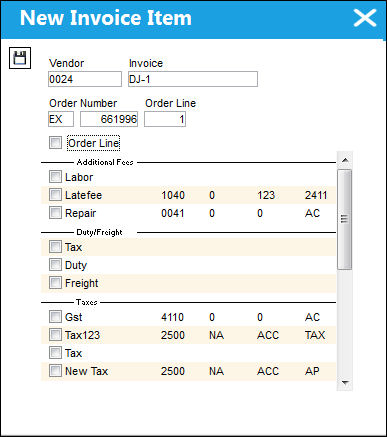Screen dimensions: 387x437
Task: Check the Latefee checkbox
Action: [x=55, y=195]
